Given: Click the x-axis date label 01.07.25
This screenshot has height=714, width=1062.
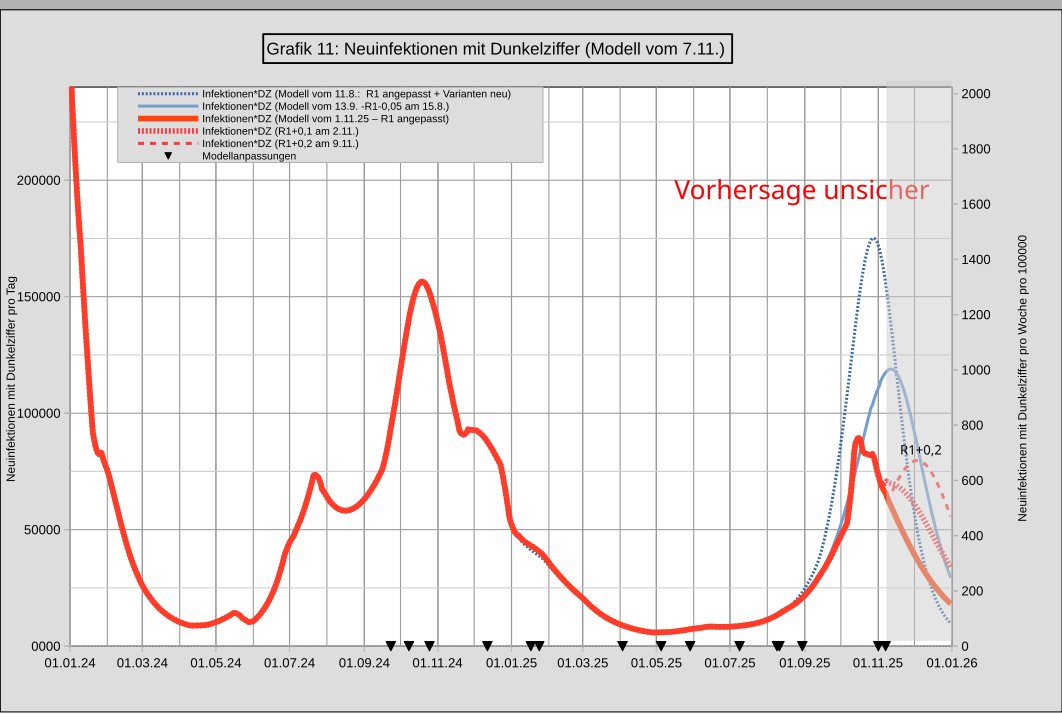Looking at the screenshot, I should pyautogui.click(x=729, y=663).
